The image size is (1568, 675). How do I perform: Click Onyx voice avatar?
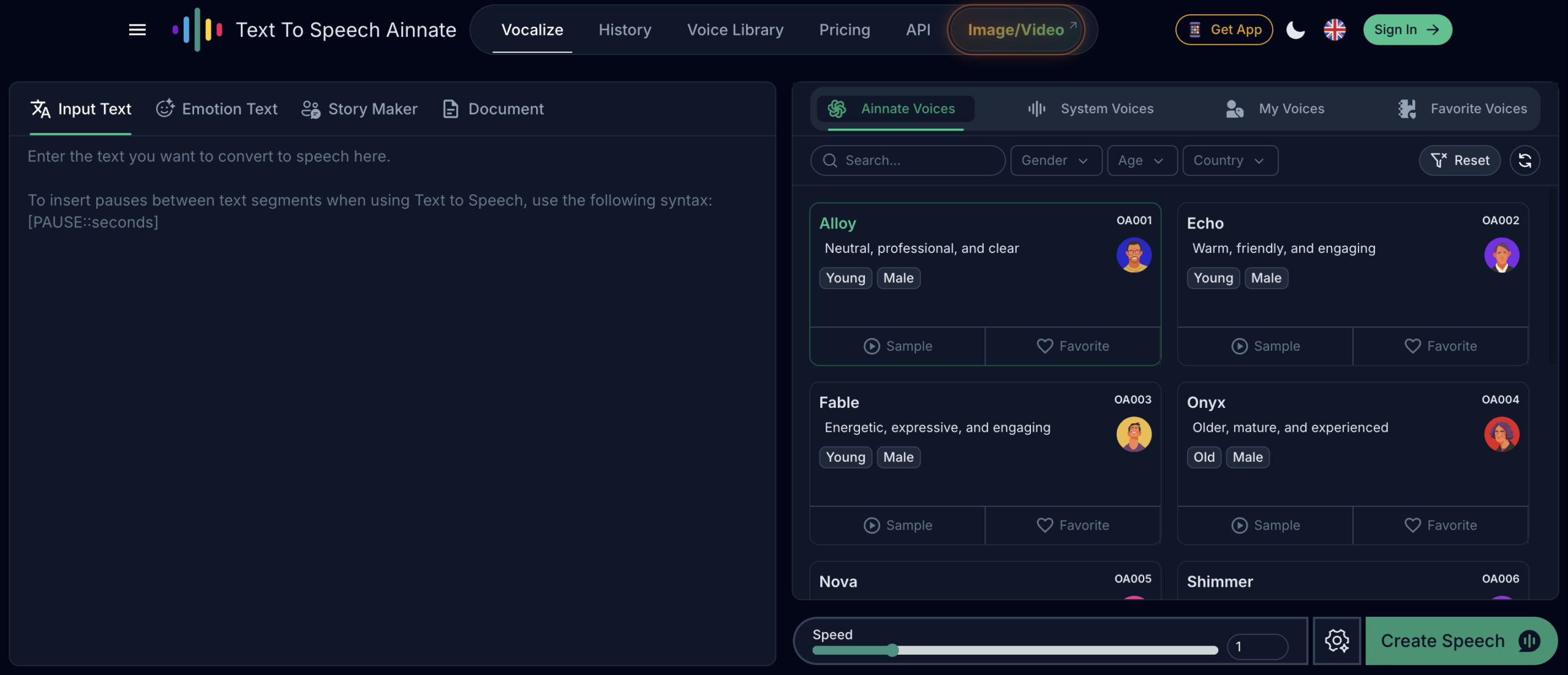1501,434
